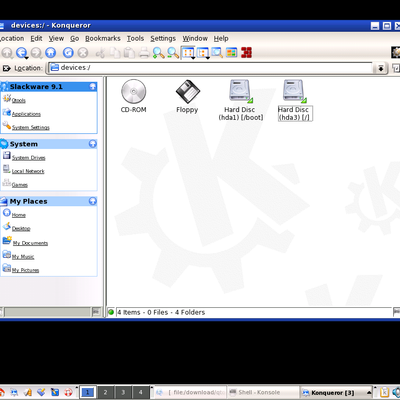Image resolution: width=400 pixels, height=400 pixels.
Task: Expand the Konqueror [3] taskbar group
Action: pyautogui.click(x=369, y=393)
